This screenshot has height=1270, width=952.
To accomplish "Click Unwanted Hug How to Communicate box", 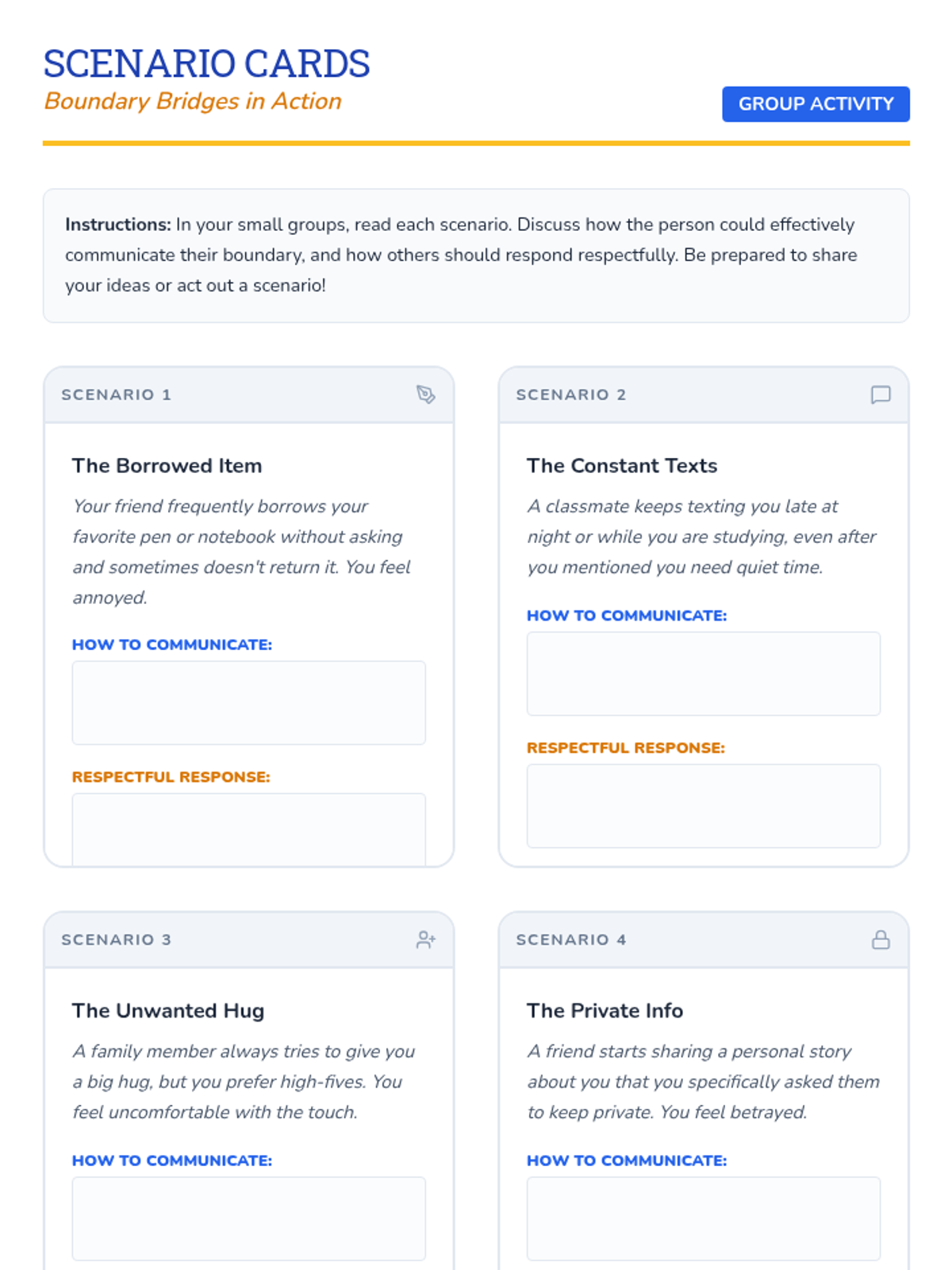I will pos(248,1218).
